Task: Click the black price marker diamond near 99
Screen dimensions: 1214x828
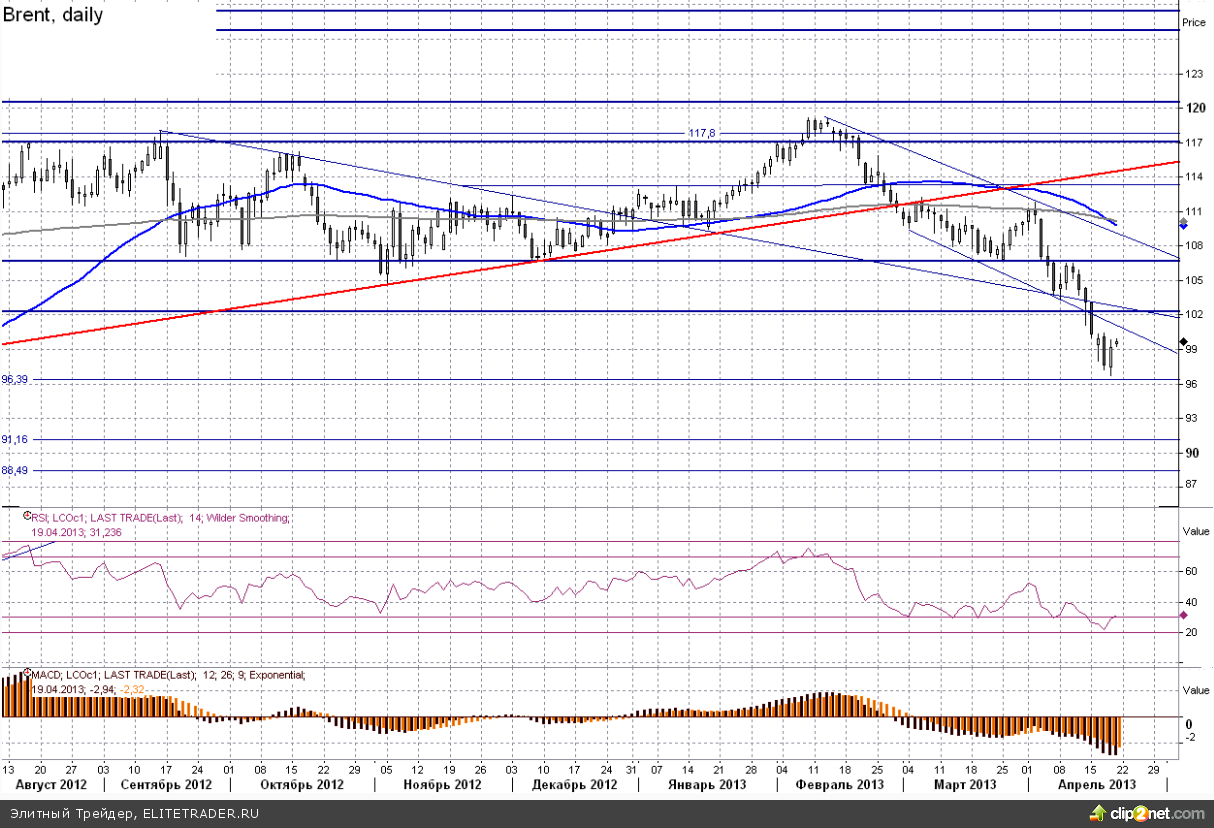Action: point(1183,343)
